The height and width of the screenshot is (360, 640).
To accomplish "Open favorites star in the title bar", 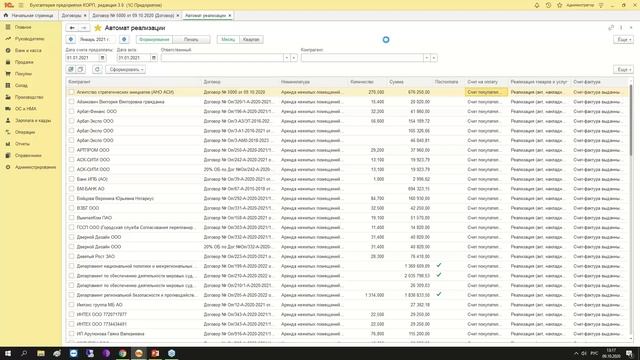I will pos(560,5).
